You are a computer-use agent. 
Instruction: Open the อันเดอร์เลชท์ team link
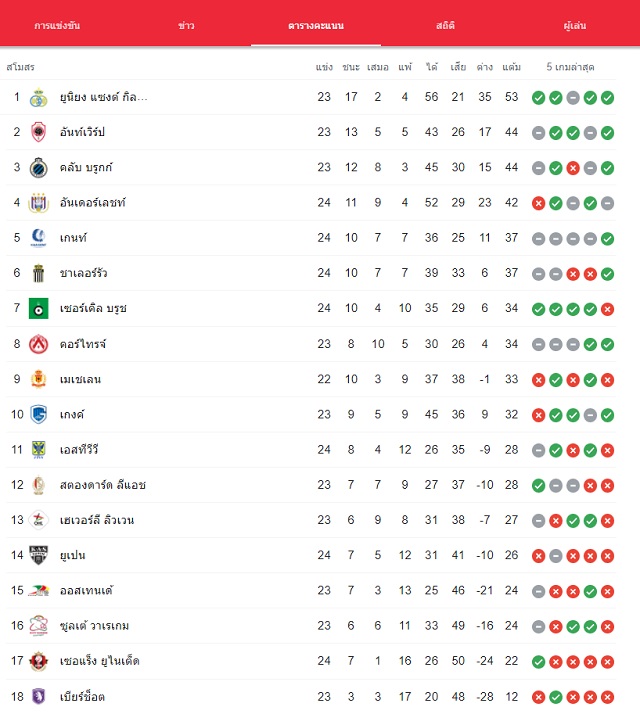point(92,203)
